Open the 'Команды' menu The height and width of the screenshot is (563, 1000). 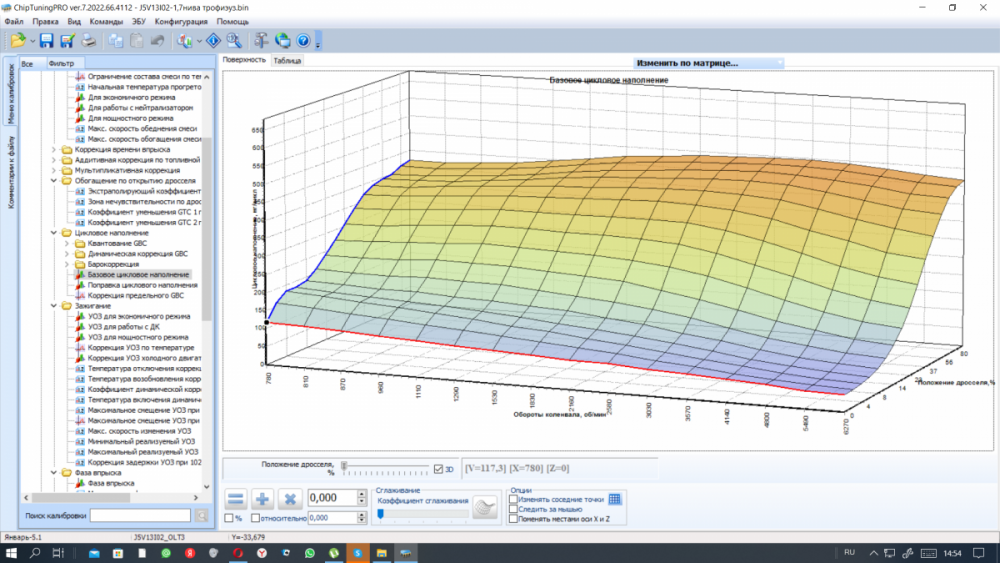tap(106, 21)
